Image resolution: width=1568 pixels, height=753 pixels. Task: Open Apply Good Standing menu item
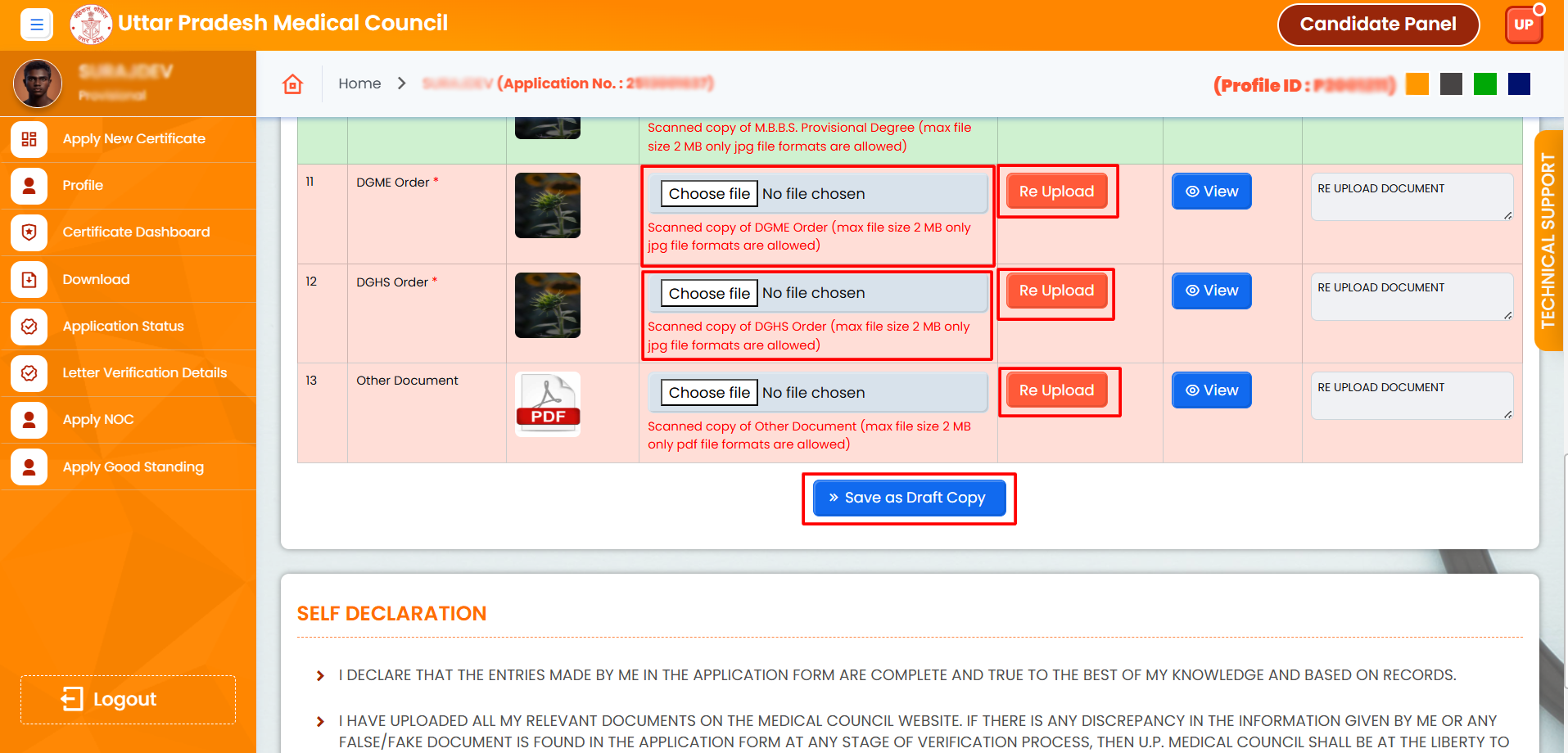(133, 467)
